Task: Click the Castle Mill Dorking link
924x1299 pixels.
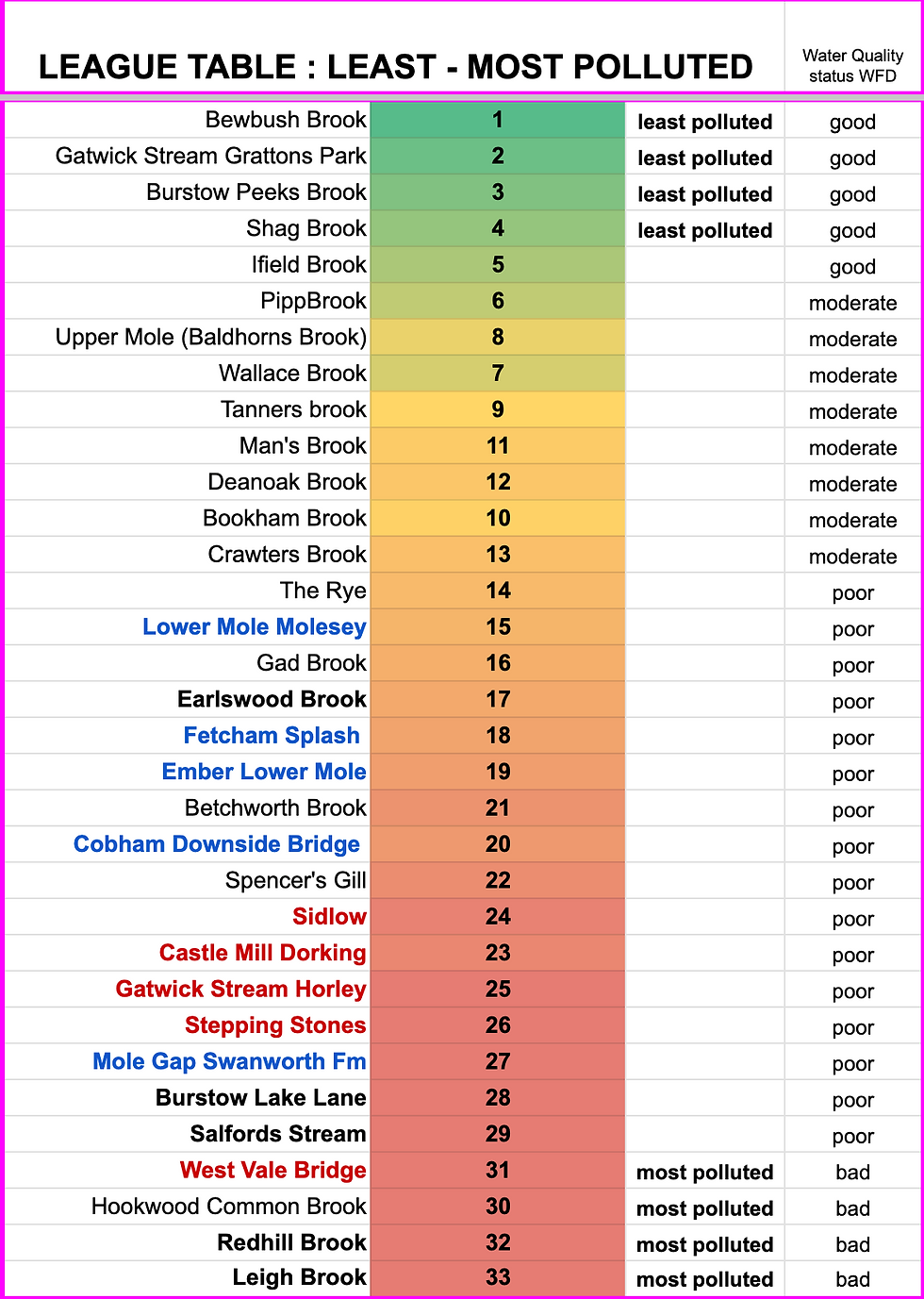Action: click(262, 953)
